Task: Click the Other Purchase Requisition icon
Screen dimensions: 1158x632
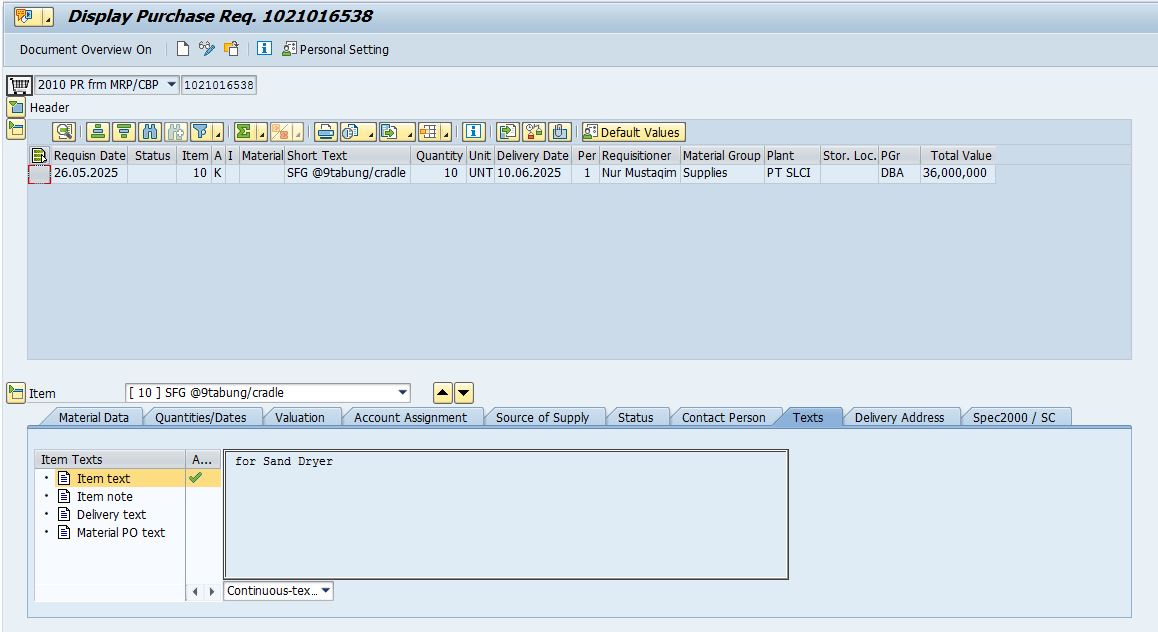Action: point(231,49)
